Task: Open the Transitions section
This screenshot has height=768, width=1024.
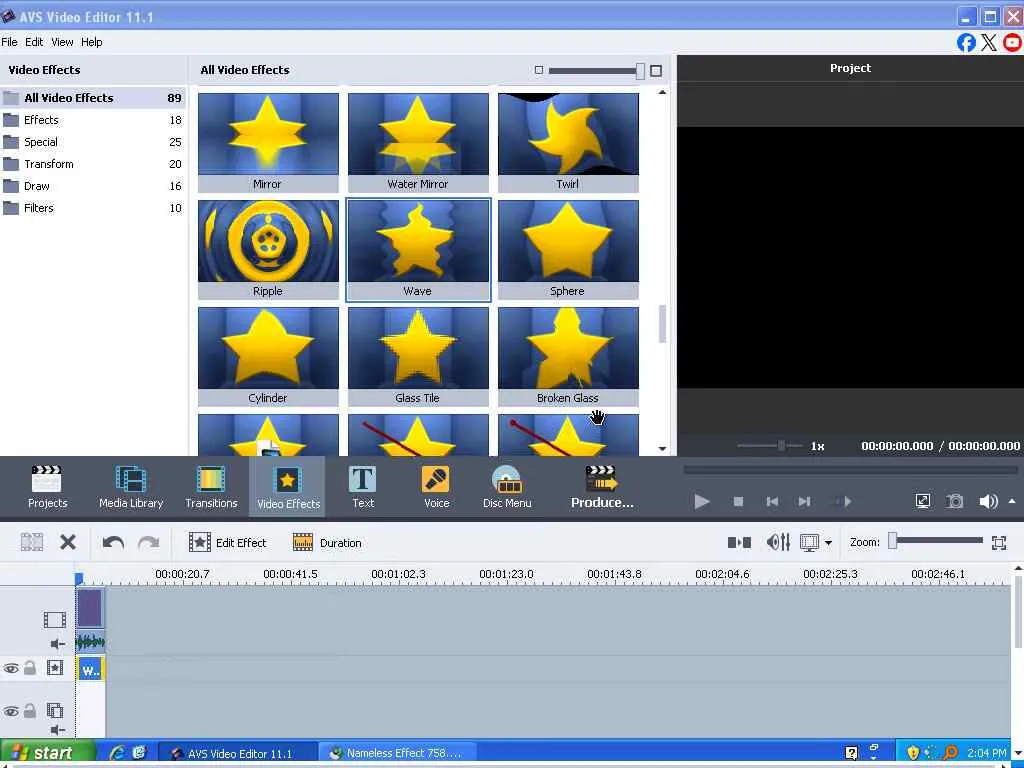Action: 211,487
